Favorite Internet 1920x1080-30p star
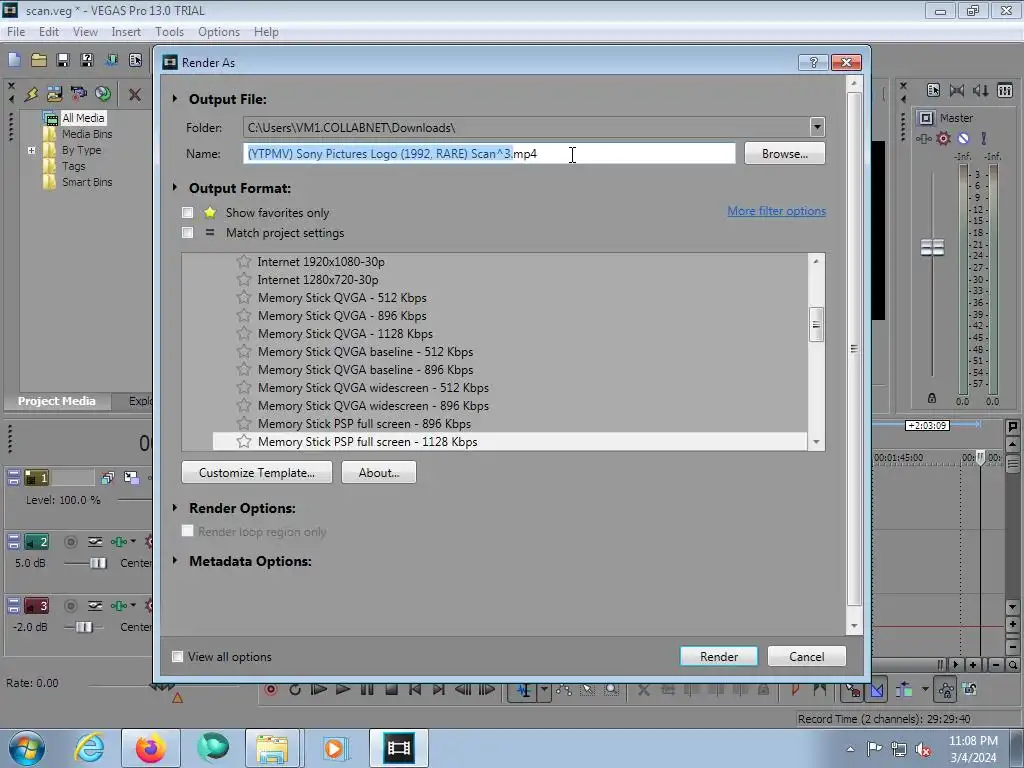The image size is (1024, 768). pyautogui.click(x=244, y=261)
